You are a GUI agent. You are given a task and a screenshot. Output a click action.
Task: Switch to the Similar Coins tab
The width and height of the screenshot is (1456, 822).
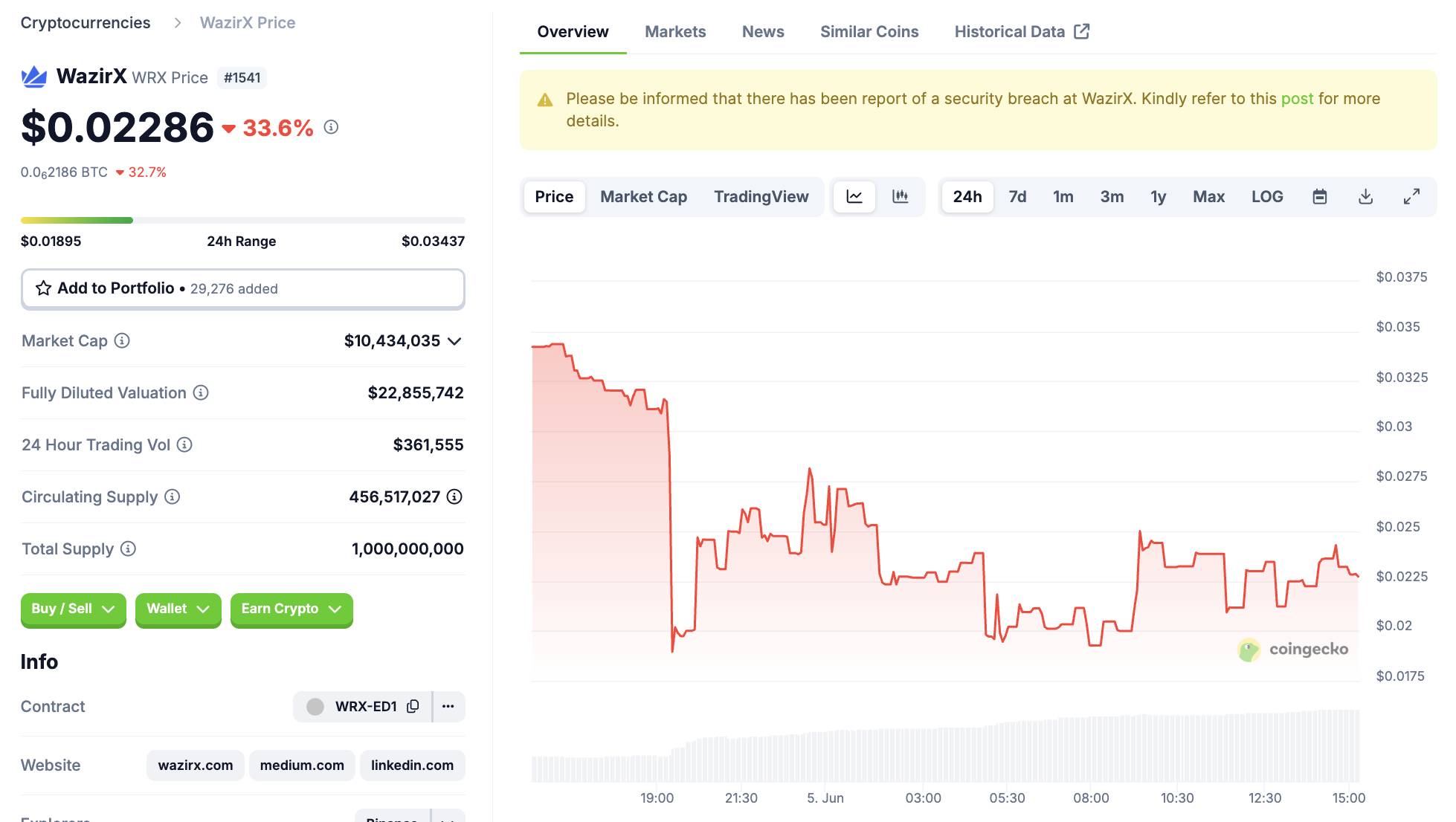pos(869,31)
